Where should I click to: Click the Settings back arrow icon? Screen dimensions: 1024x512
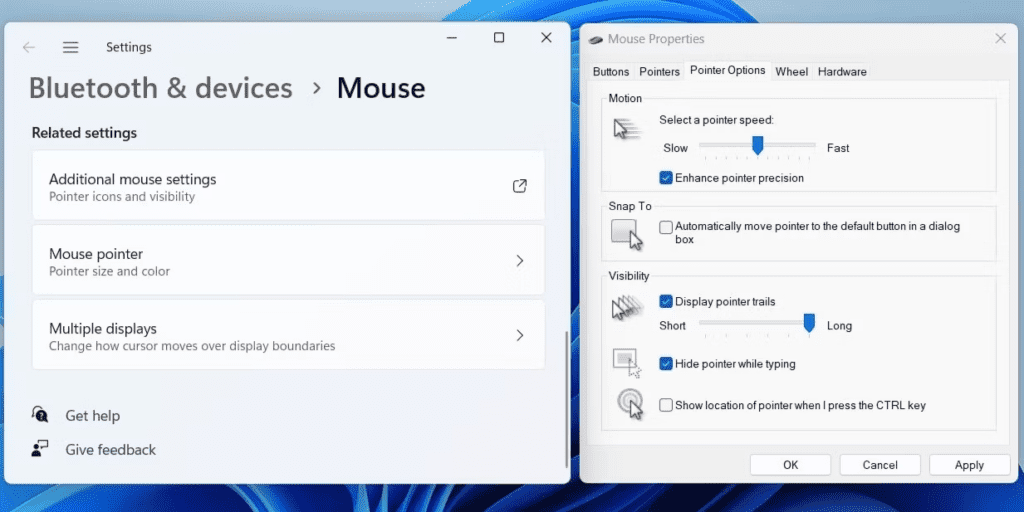click(x=29, y=47)
